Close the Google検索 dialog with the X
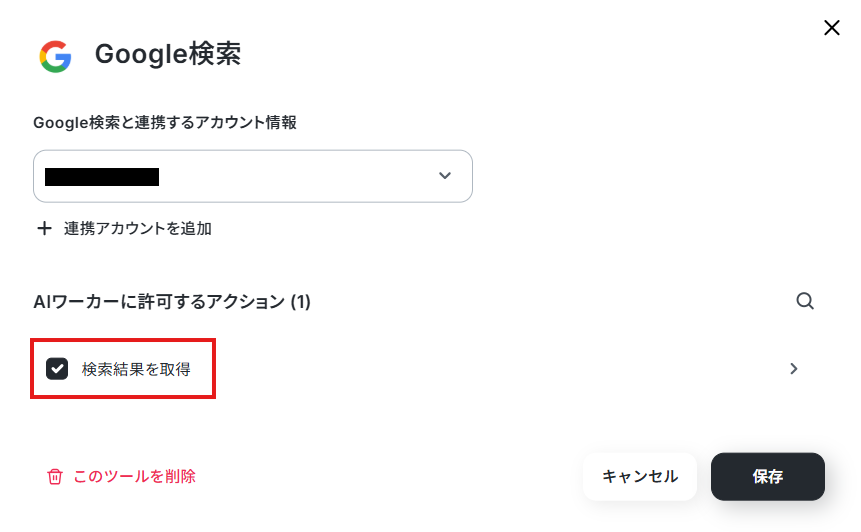The width and height of the screenshot is (861, 532). (831, 28)
